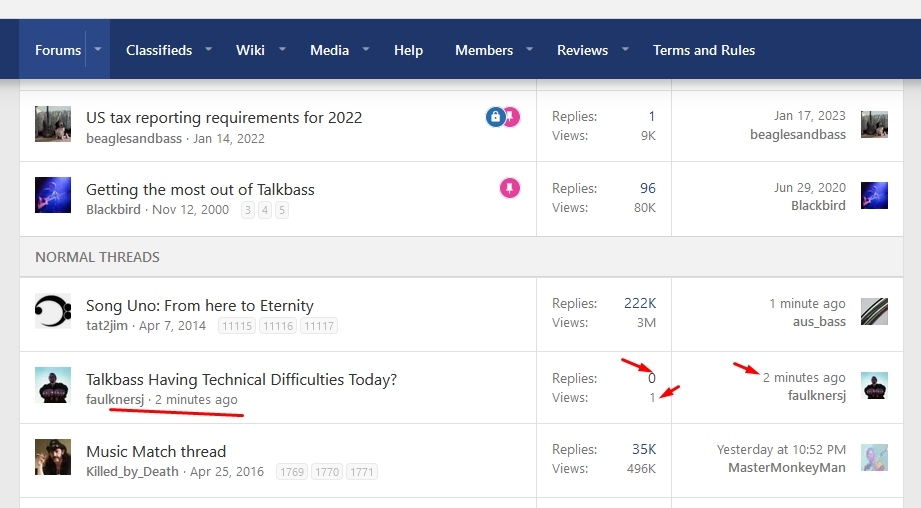Image resolution: width=921 pixels, height=508 pixels.
Task: Open the Forums tab
Action: coord(58,50)
